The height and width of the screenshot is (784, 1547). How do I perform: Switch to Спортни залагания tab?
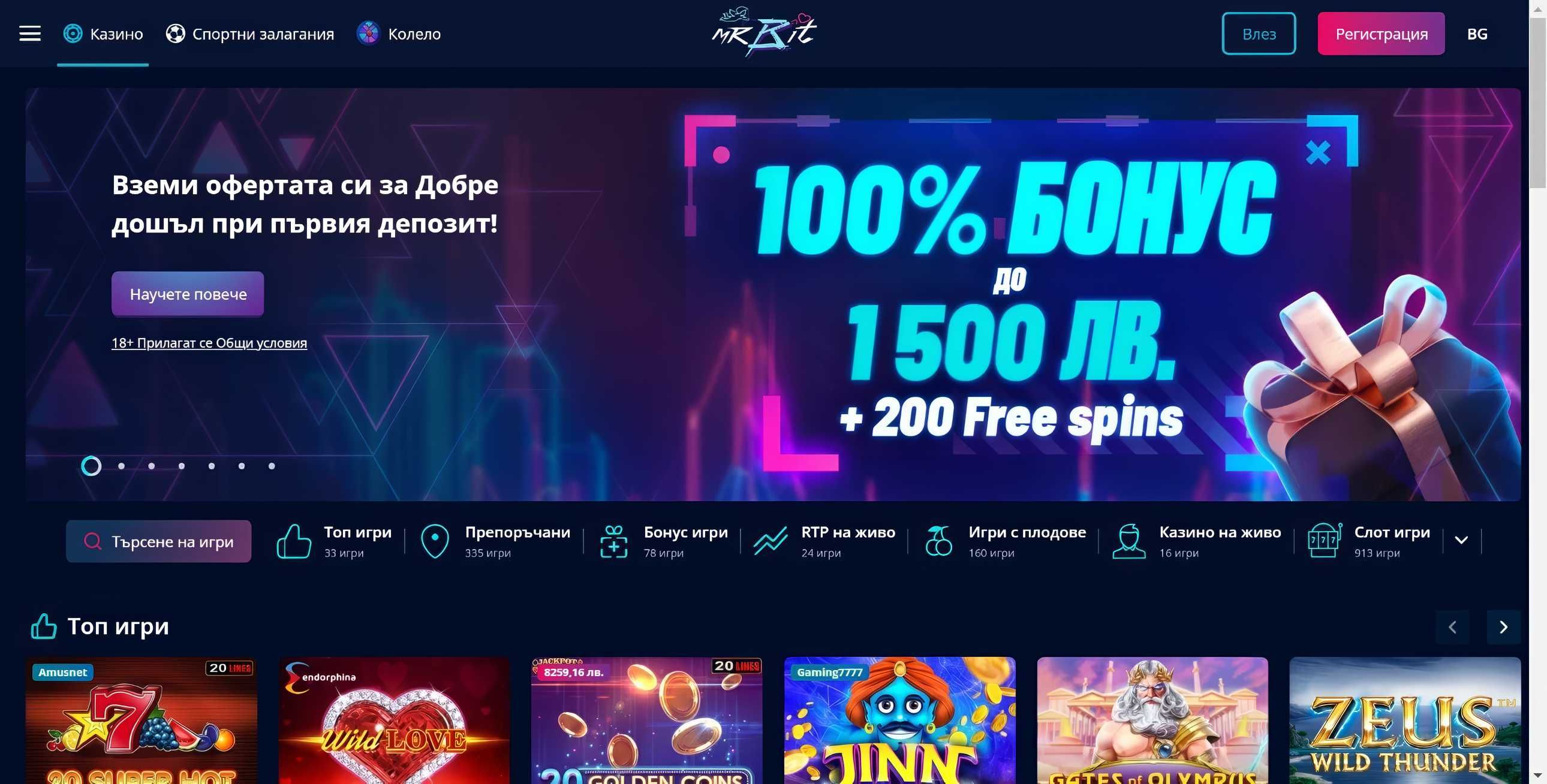[250, 34]
